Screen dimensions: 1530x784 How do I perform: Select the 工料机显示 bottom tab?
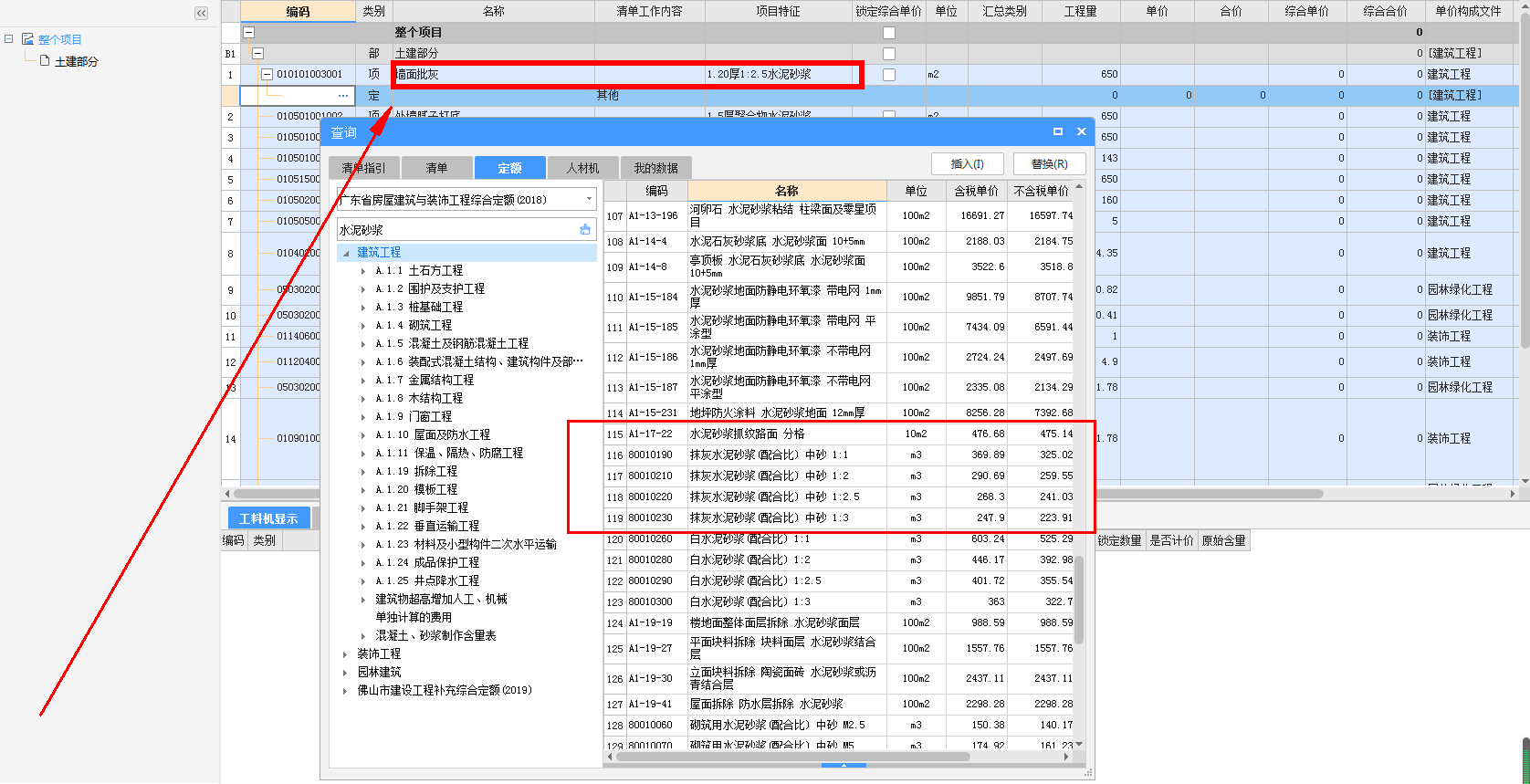pyautogui.click(x=268, y=518)
